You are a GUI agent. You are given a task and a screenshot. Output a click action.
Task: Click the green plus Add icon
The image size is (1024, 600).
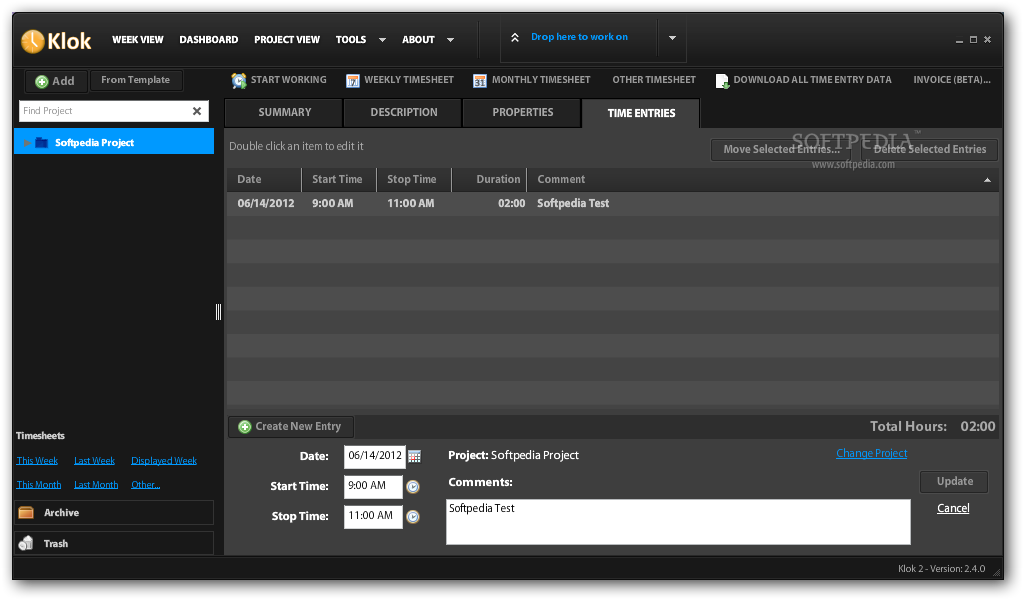(x=42, y=82)
